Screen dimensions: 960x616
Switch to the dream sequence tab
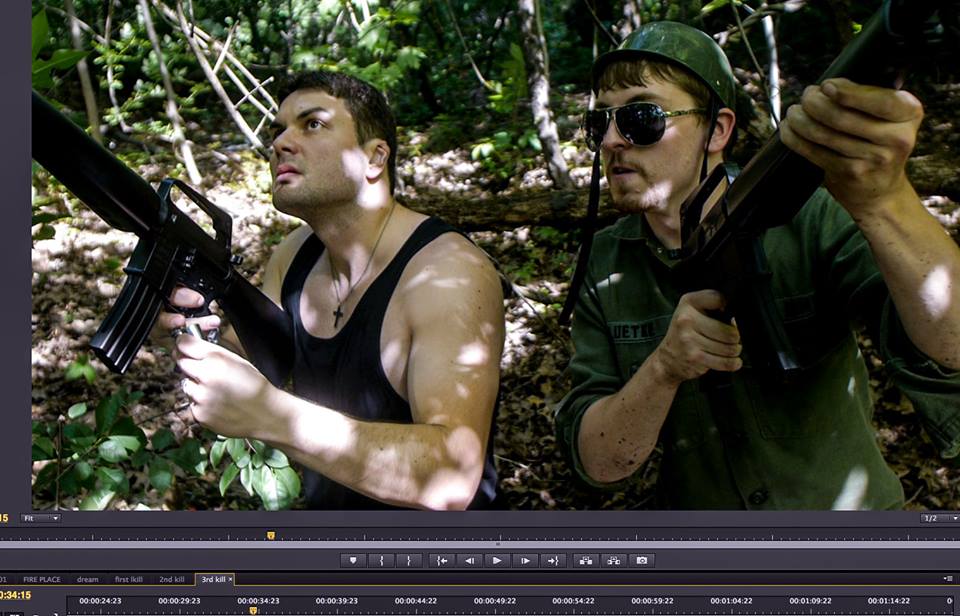pyautogui.click(x=88, y=579)
